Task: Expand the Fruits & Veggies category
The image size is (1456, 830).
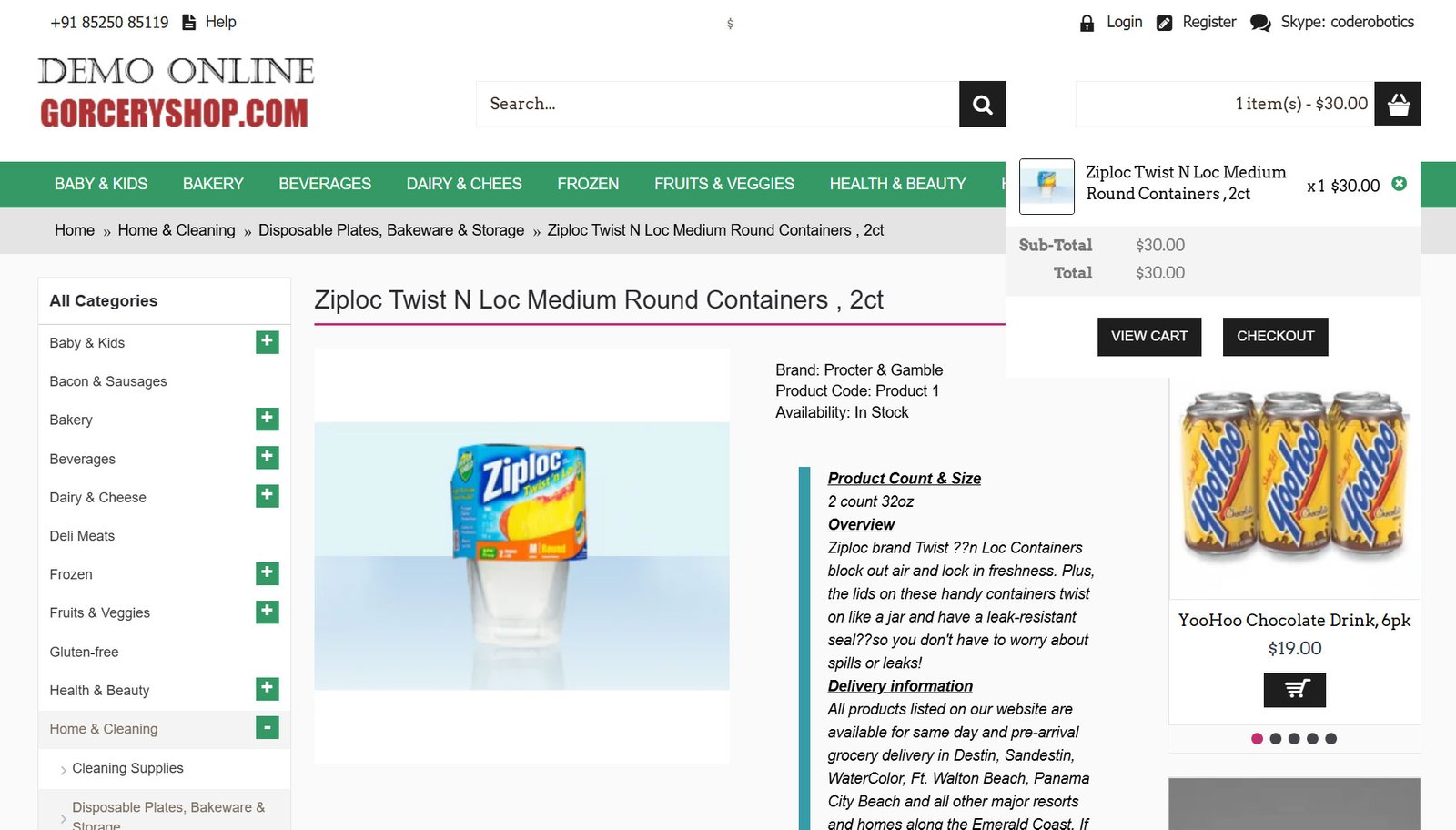Action: (x=267, y=612)
